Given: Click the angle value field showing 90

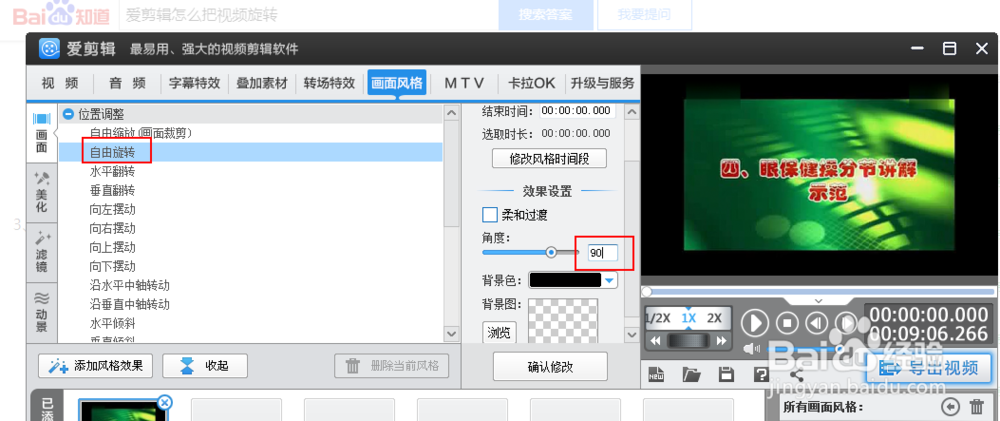Looking at the screenshot, I should (602, 253).
